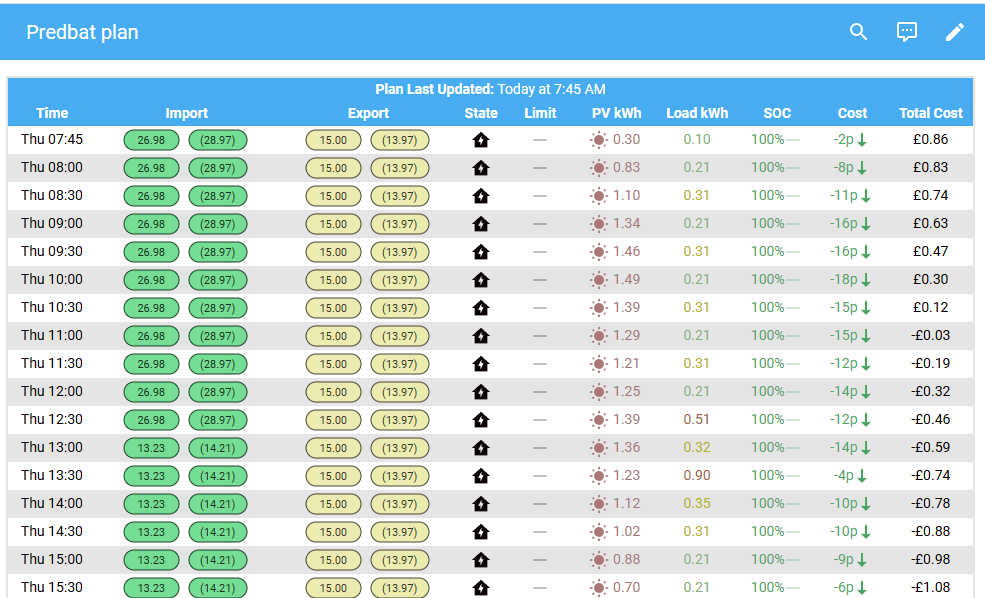The image size is (985, 598).
Task: Click the down arrow beside -18p cost
Action: coord(866,280)
